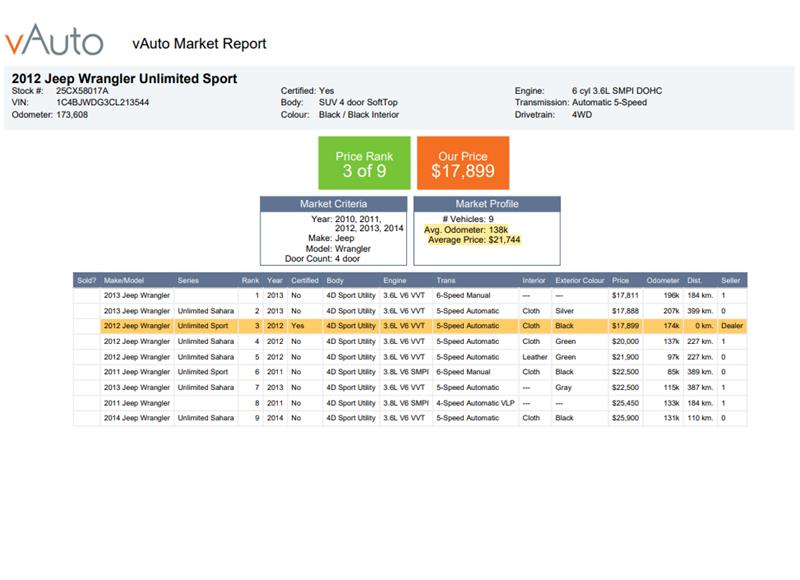The image size is (800, 580).
Task: Click the drivetrain value 4WD
Action: coord(582,115)
